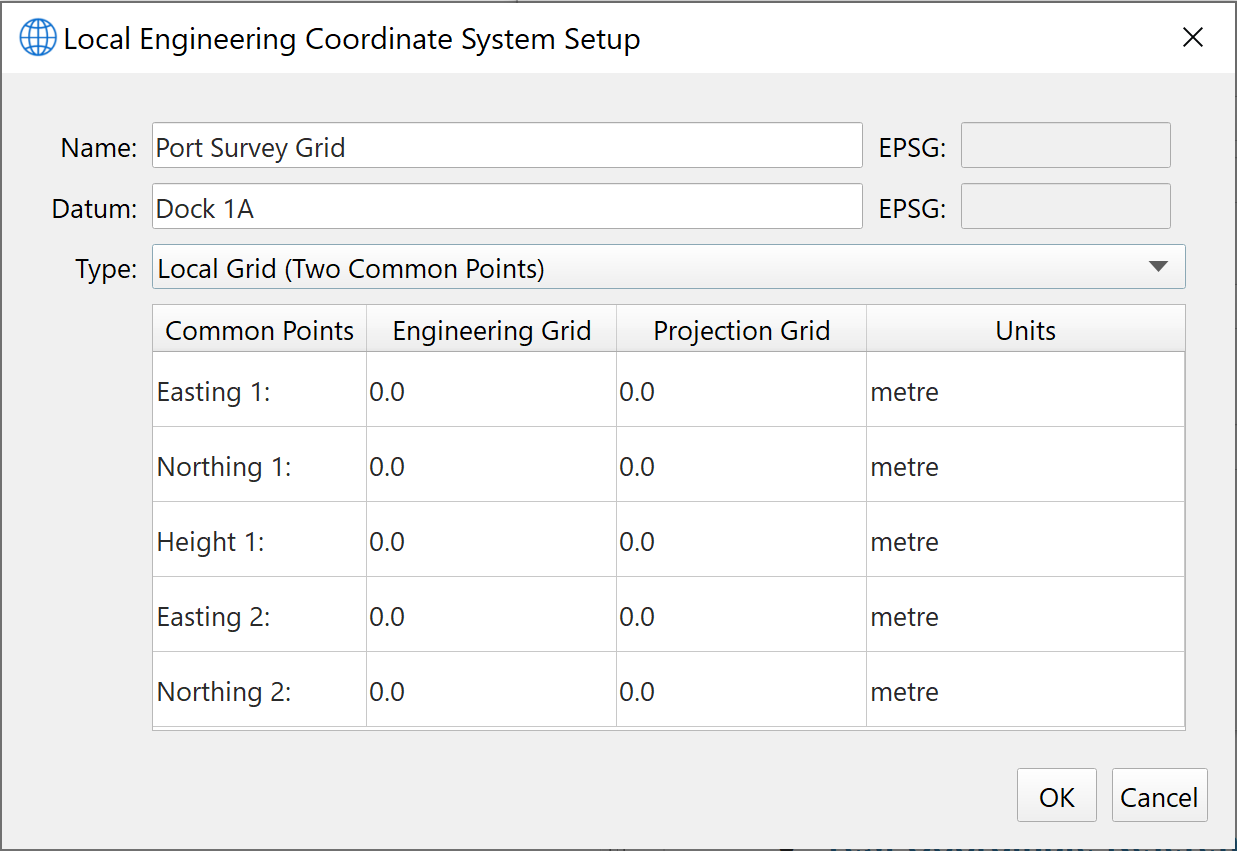Select Engineering Grid cell for Northing 2
This screenshot has height=851, width=1237.
coord(491,691)
